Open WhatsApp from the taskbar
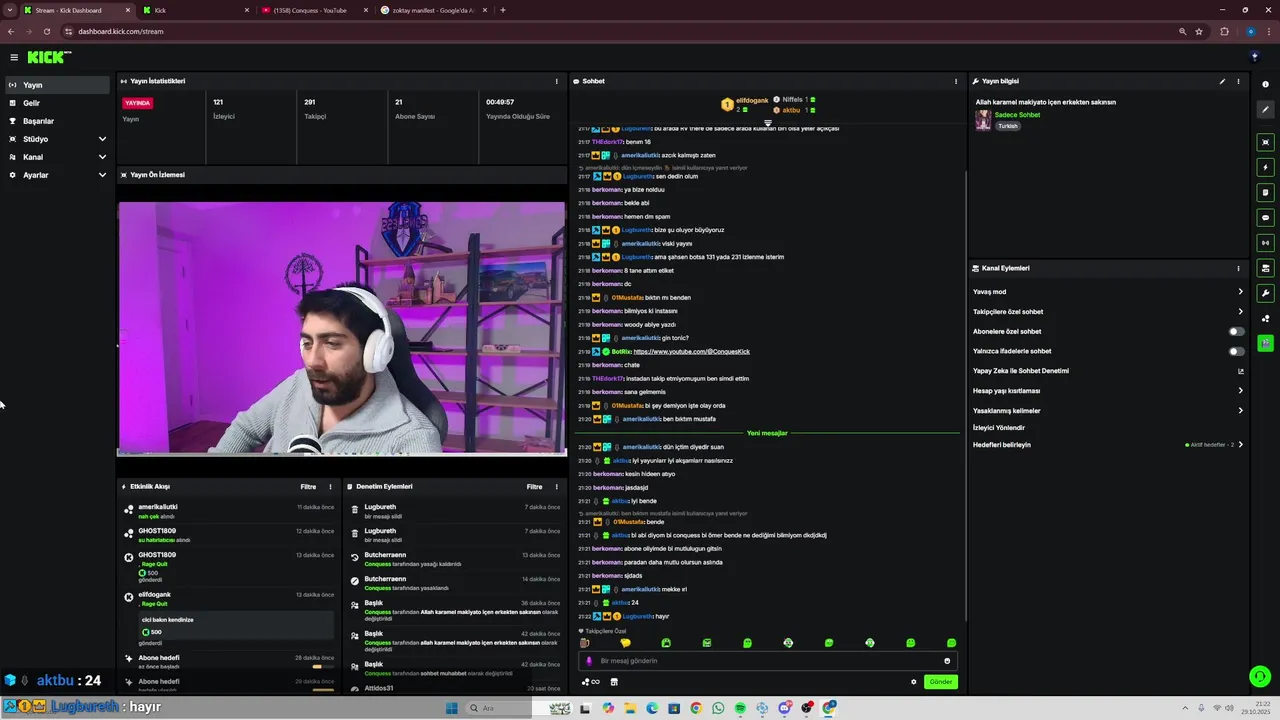The image size is (1280, 720). click(x=718, y=708)
